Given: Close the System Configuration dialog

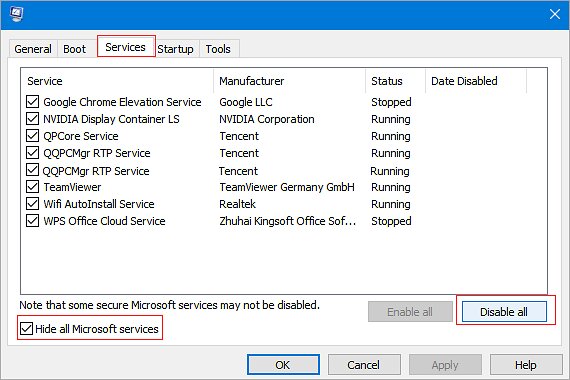Looking at the screenshot, I should (555, 14).
